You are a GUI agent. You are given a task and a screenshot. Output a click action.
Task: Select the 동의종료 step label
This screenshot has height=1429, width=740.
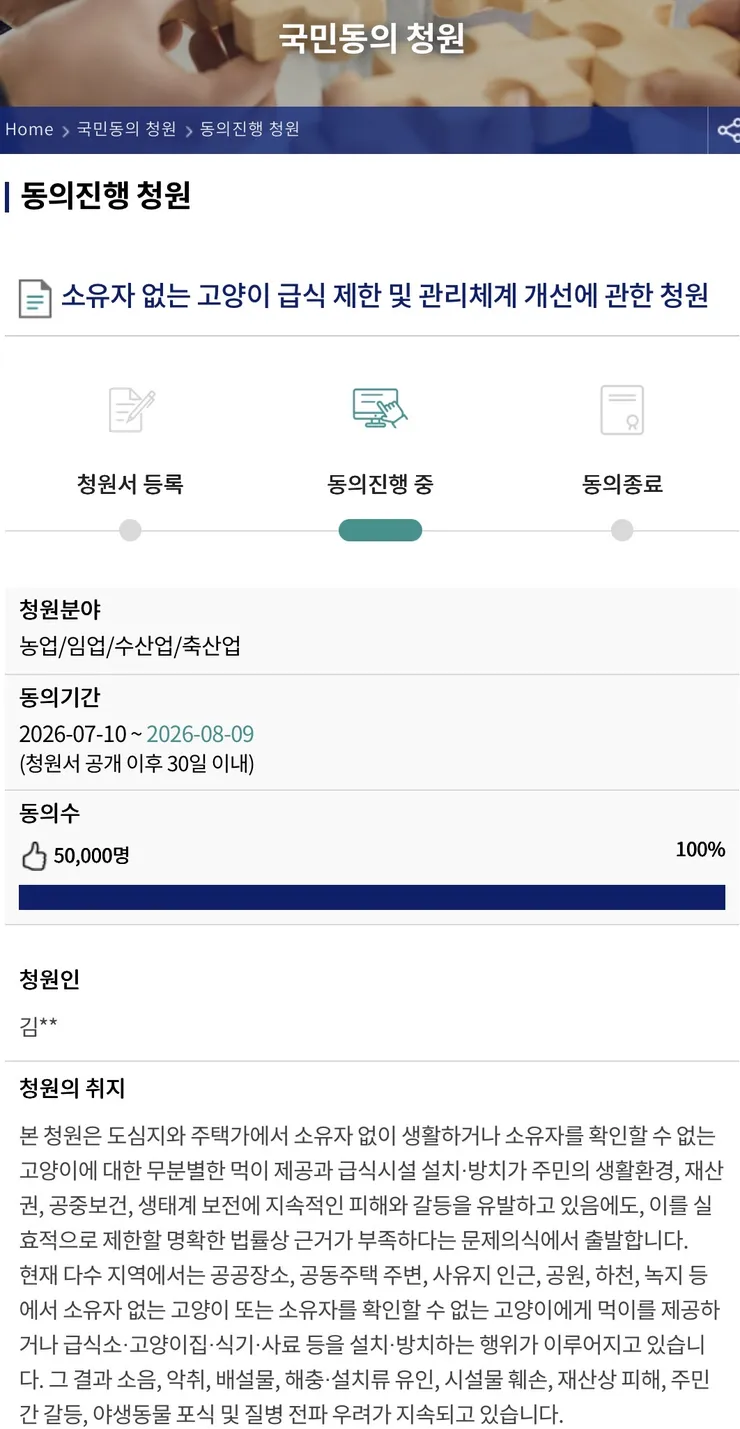(622, 485)
